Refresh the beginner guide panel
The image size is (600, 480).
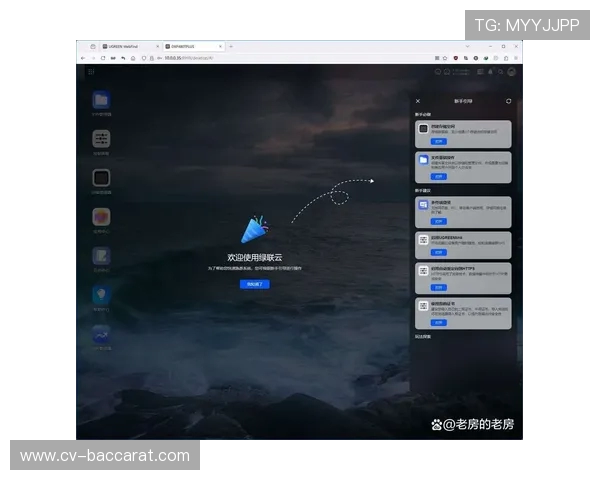point(509,101)
